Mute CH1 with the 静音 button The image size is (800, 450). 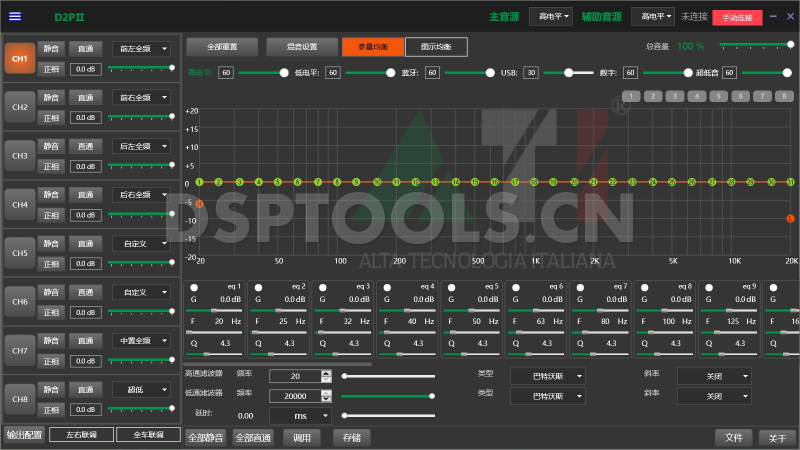(51, 48)
